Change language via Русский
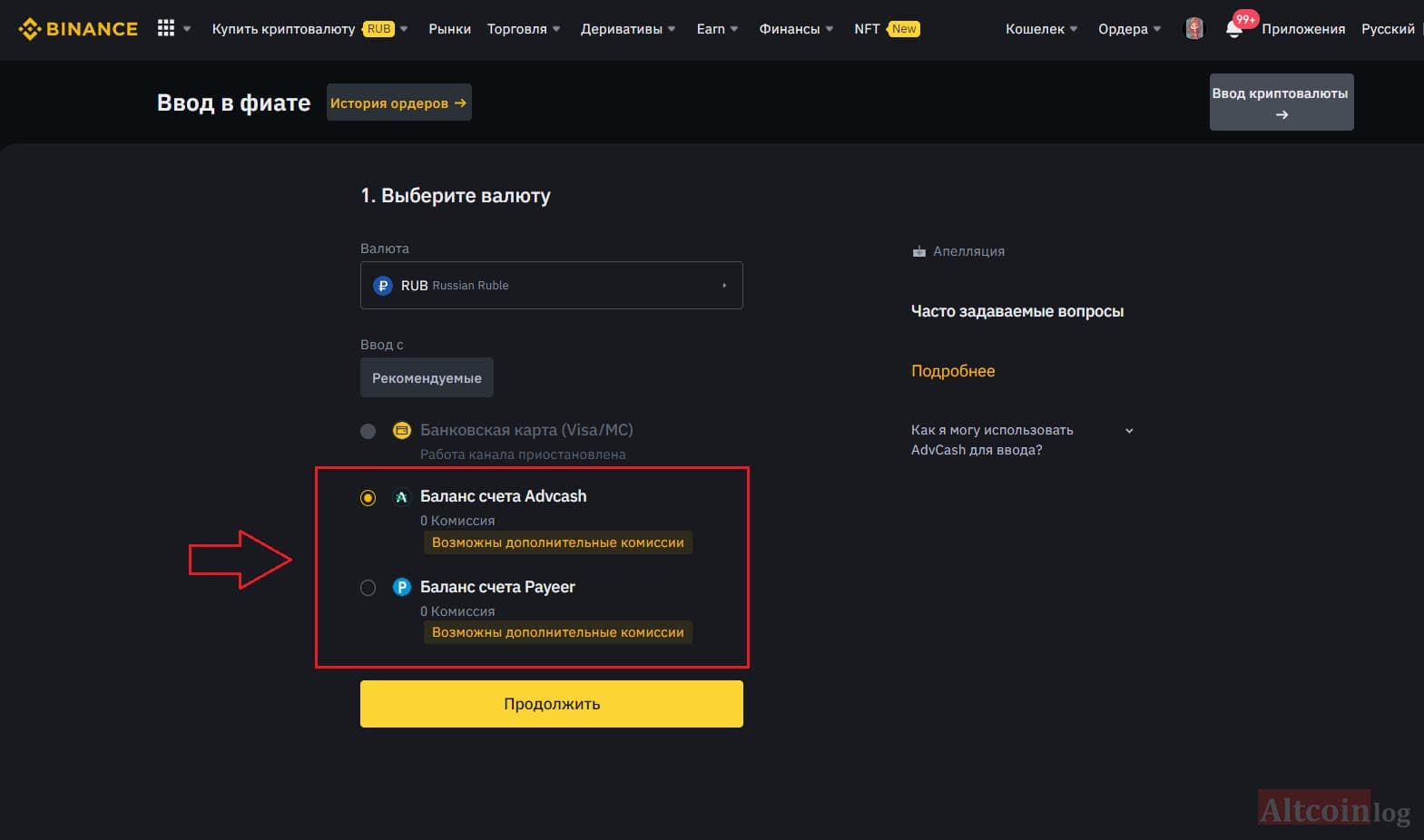The height and width of the screenshot is (840, 1424). [x=1388, y=29]
